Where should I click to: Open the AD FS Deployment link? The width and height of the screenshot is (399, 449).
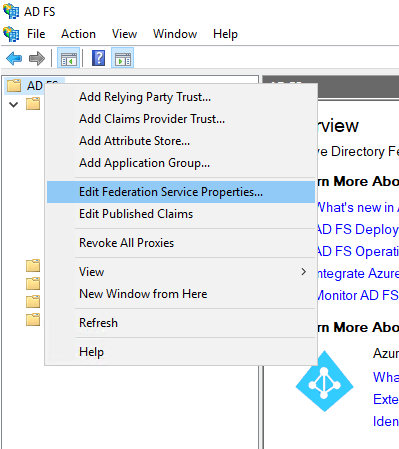coord(358,230)
